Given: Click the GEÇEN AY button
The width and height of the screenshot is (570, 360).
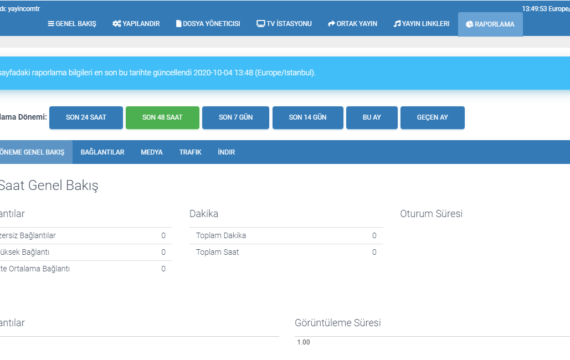Looking at the screenshot, I should click(433, 117).
